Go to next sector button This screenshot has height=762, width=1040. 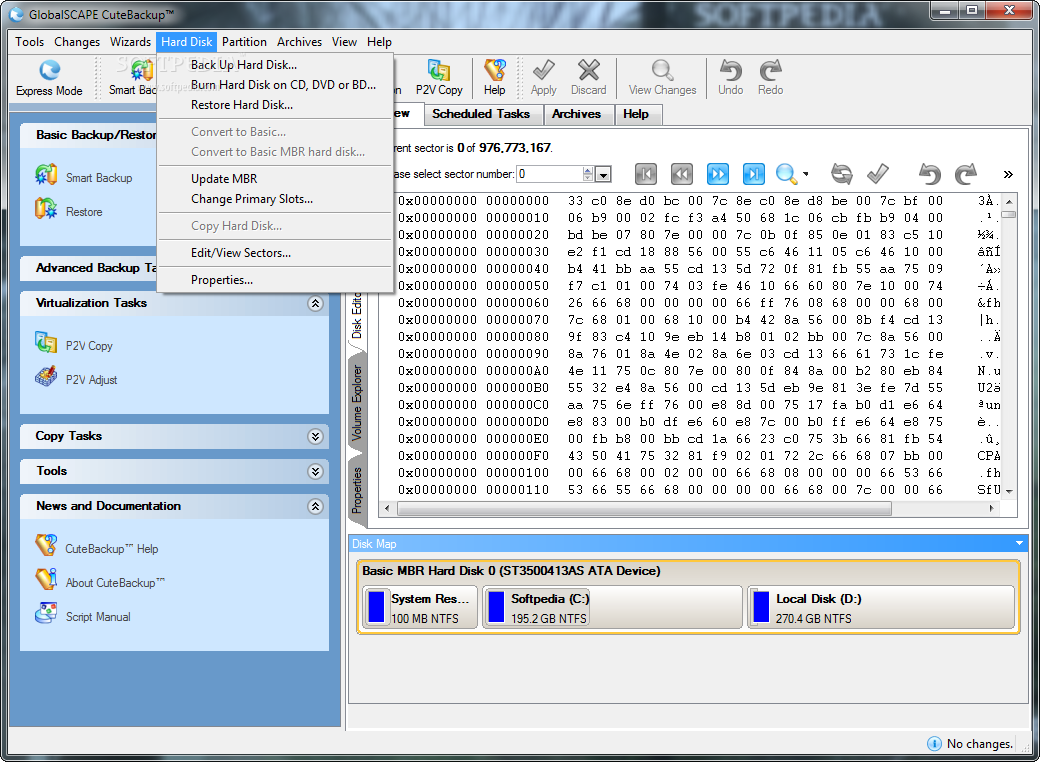pyautogui.click(x=717, y=174)
